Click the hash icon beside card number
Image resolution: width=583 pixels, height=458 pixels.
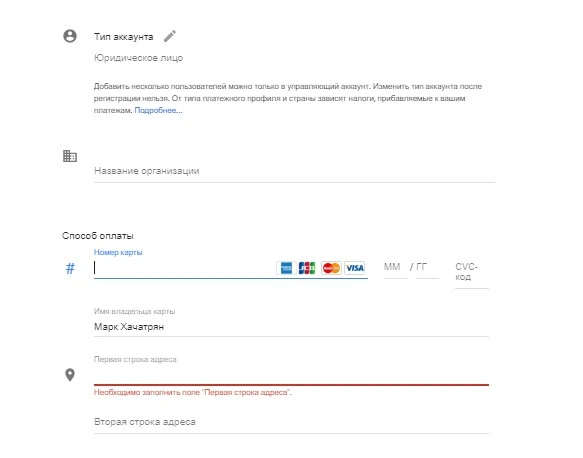pos(70,268)
